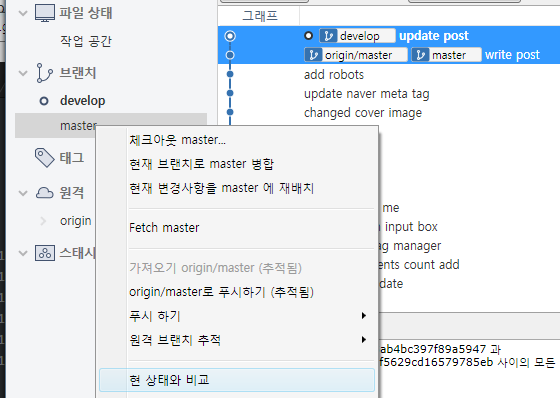This screenshot has height=398, width=560.
Task: Collapse the 파일 상태 section
Action: tap(23, 14)
